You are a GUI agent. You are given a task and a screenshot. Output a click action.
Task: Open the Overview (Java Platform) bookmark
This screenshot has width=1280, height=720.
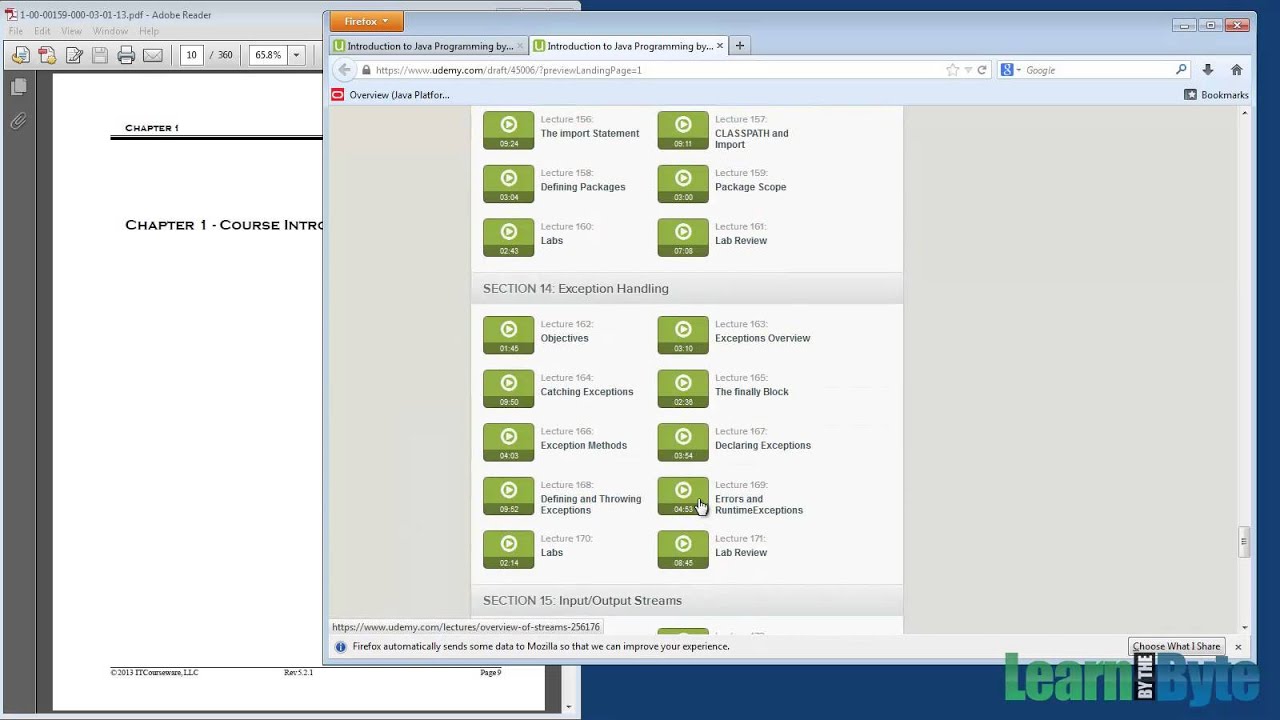click(391, 95)
